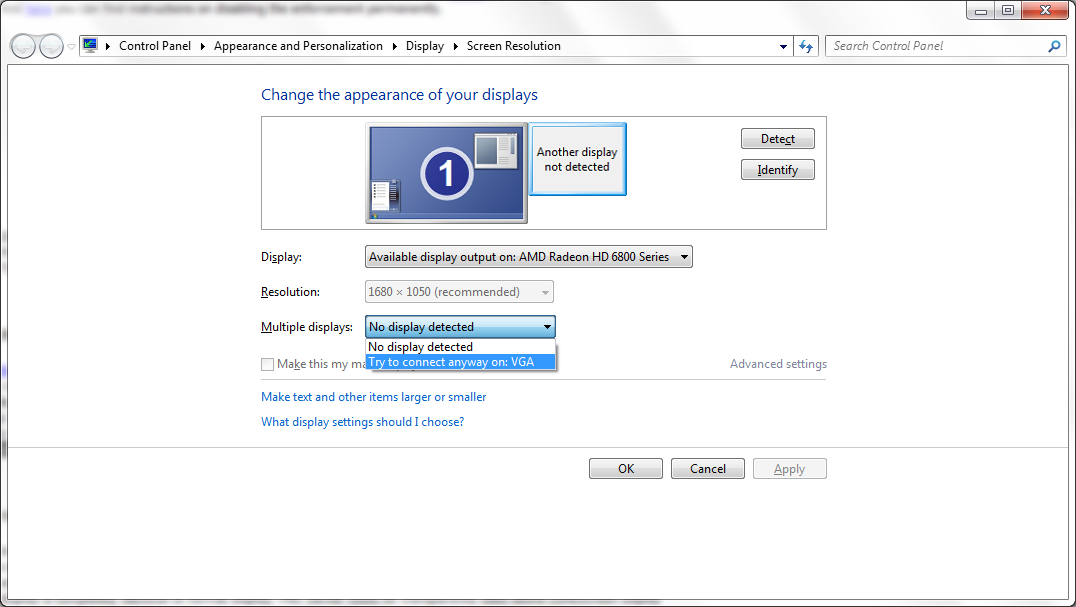Image resolution: width=1076 pixels, height=607 pixels.
Task: Click the Apply button
Action: pyautogui.click(x=789, y=468)
